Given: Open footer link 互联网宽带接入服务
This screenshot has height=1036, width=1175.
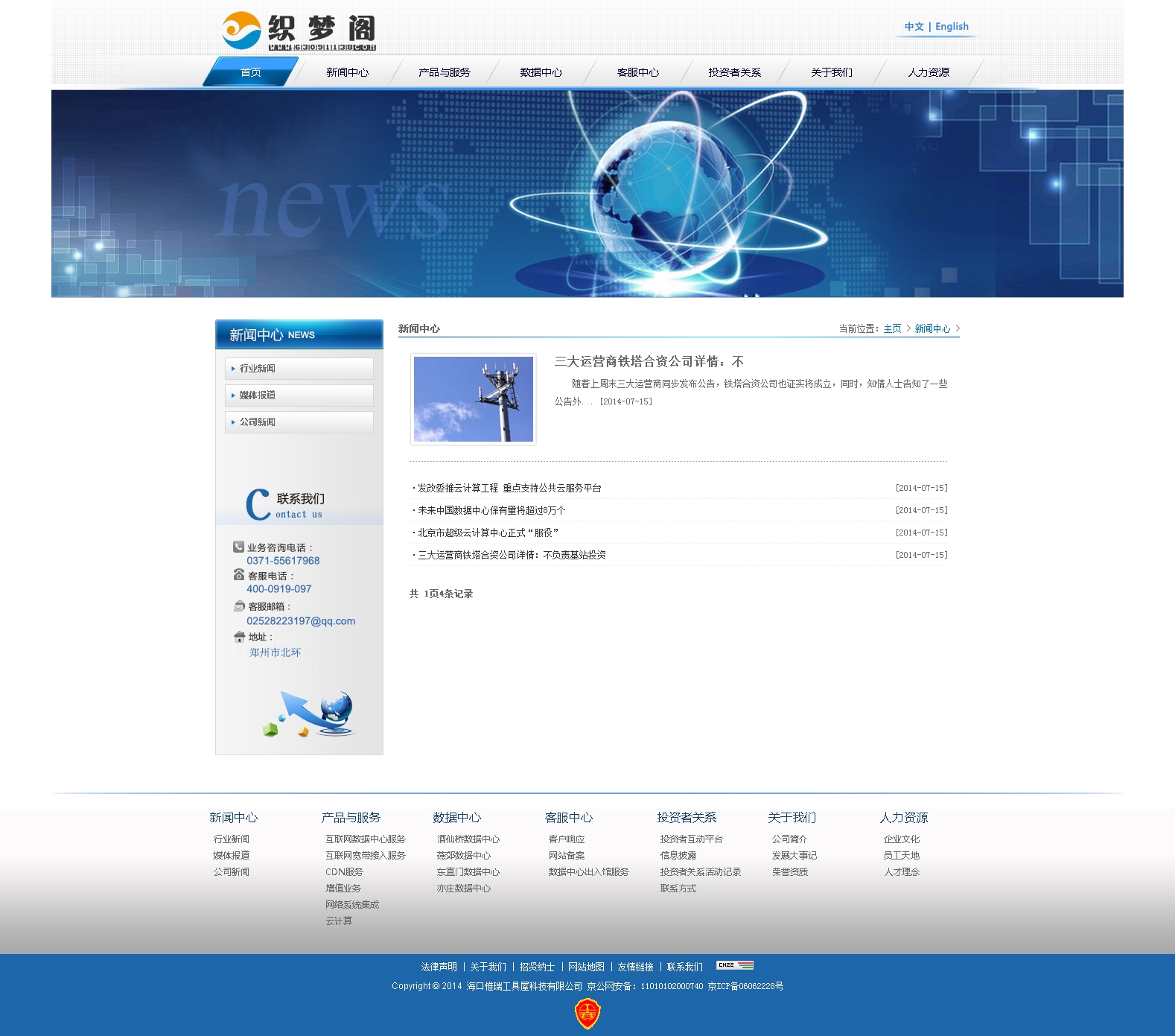Looking at the screenshot, I should pos(366,856).
